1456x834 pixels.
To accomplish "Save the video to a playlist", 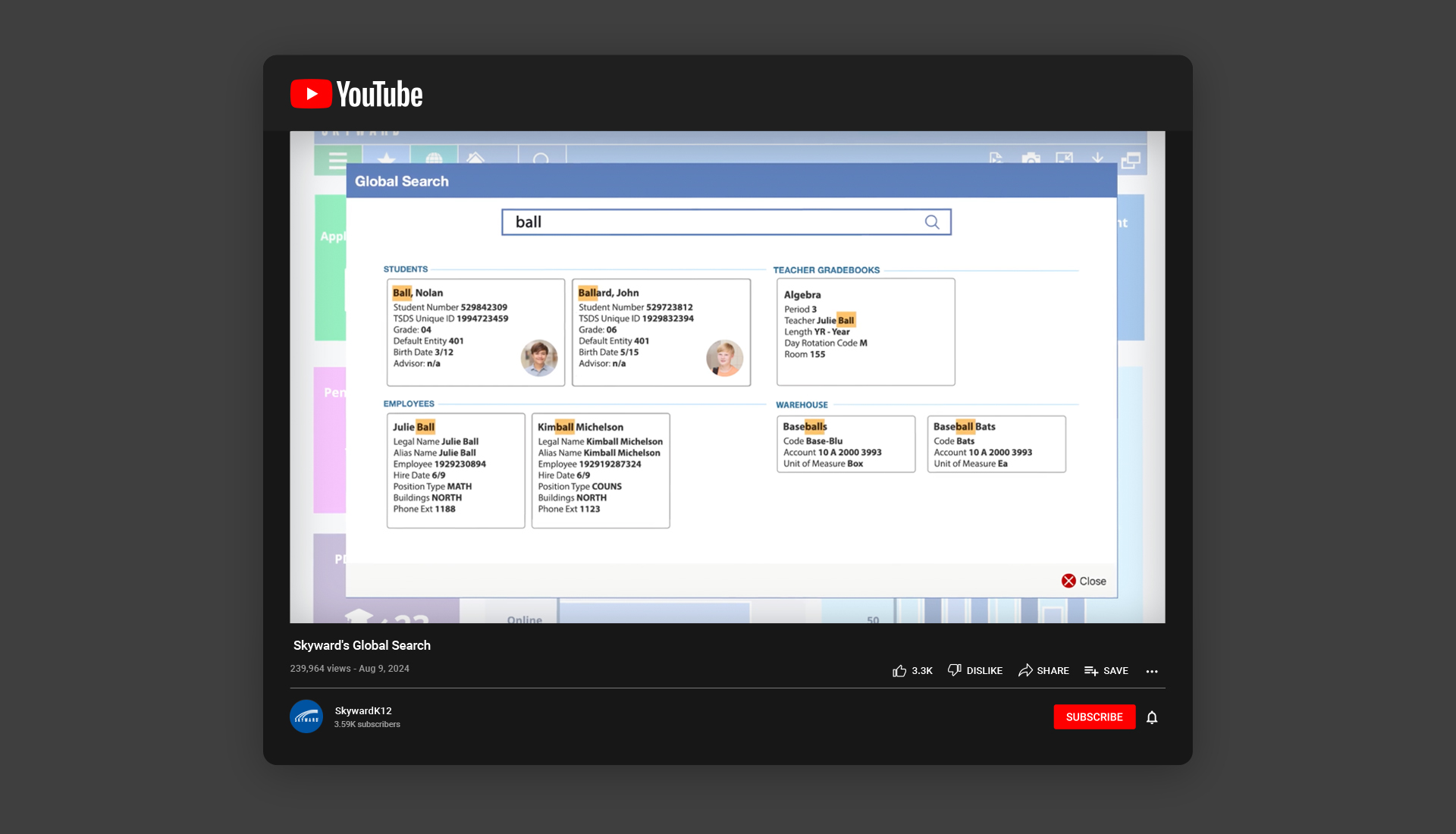I will pos(1106,671).
